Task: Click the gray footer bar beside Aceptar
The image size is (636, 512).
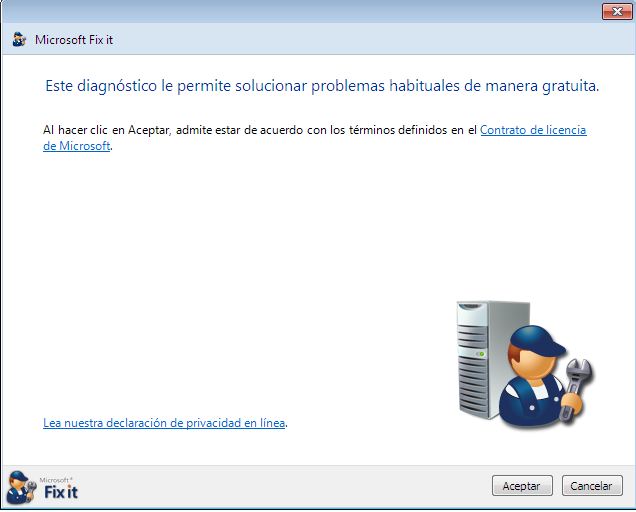Action: (284, 486)
